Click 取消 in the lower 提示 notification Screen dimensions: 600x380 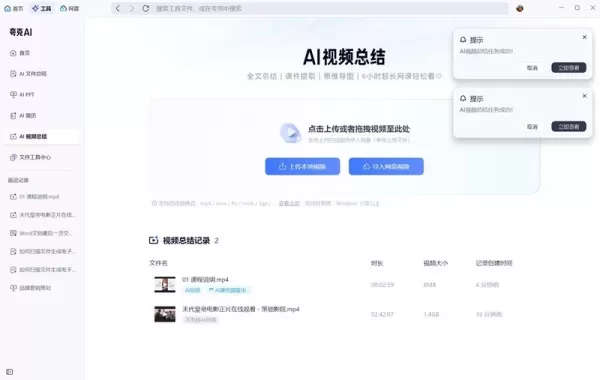(532, 127)
